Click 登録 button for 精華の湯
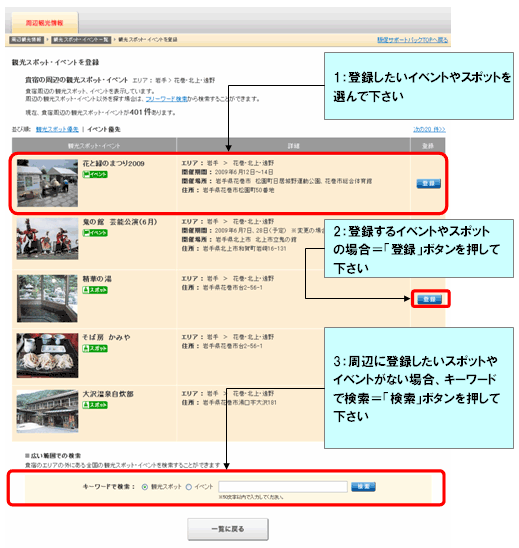This screenshot has height=548, width=519. tap(430, 299)
